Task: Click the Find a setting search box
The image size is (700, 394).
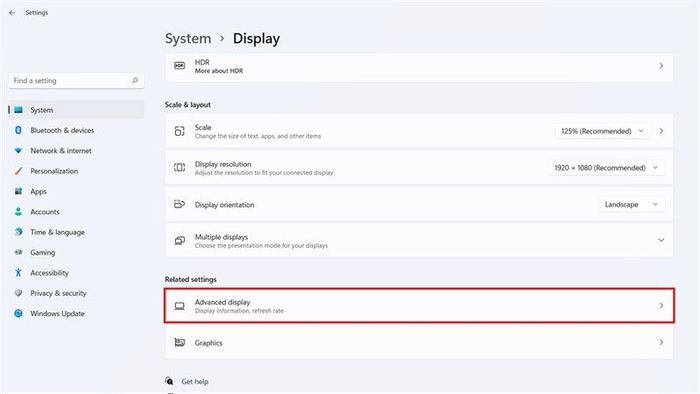Action: [76, 81]
